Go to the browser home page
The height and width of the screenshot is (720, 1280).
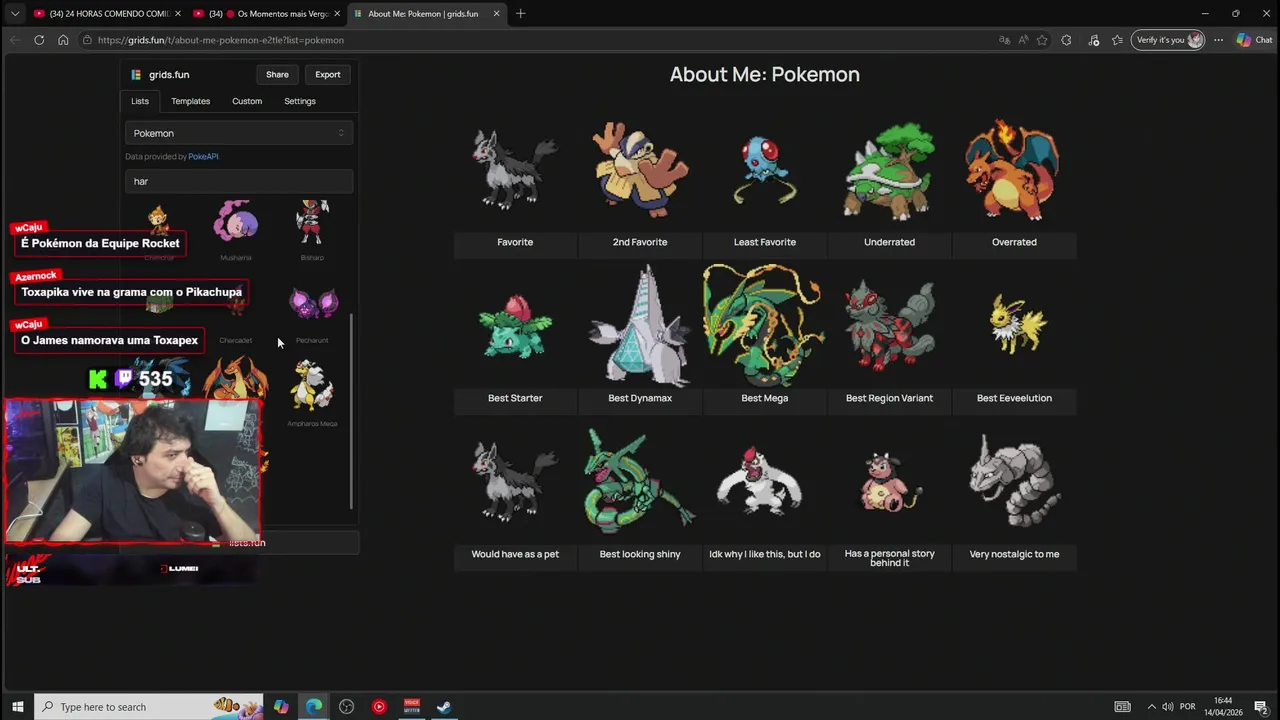tap(63, 40)
